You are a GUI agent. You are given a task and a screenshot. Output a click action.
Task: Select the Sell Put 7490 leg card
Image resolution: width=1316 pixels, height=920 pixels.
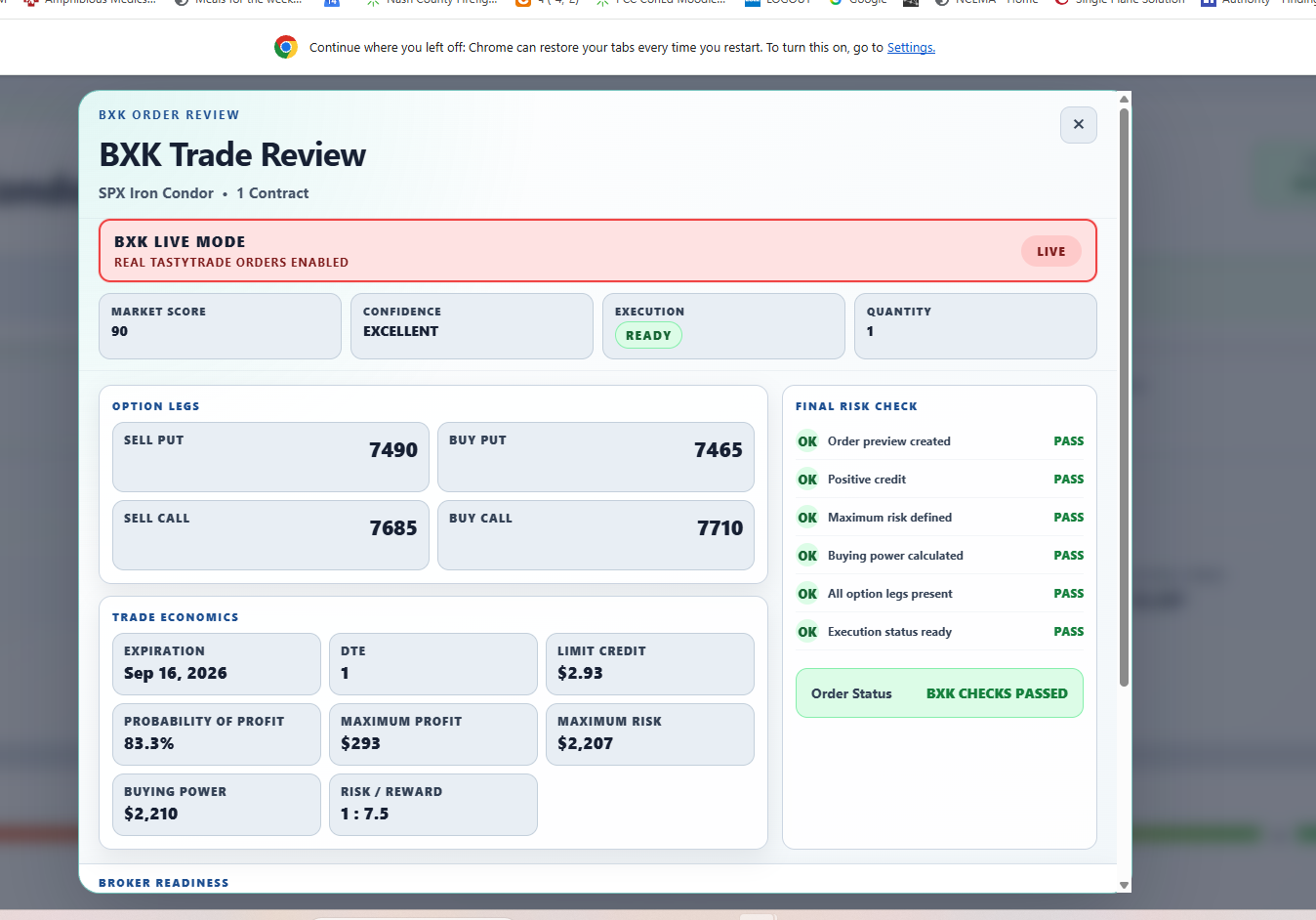point(270,457)
